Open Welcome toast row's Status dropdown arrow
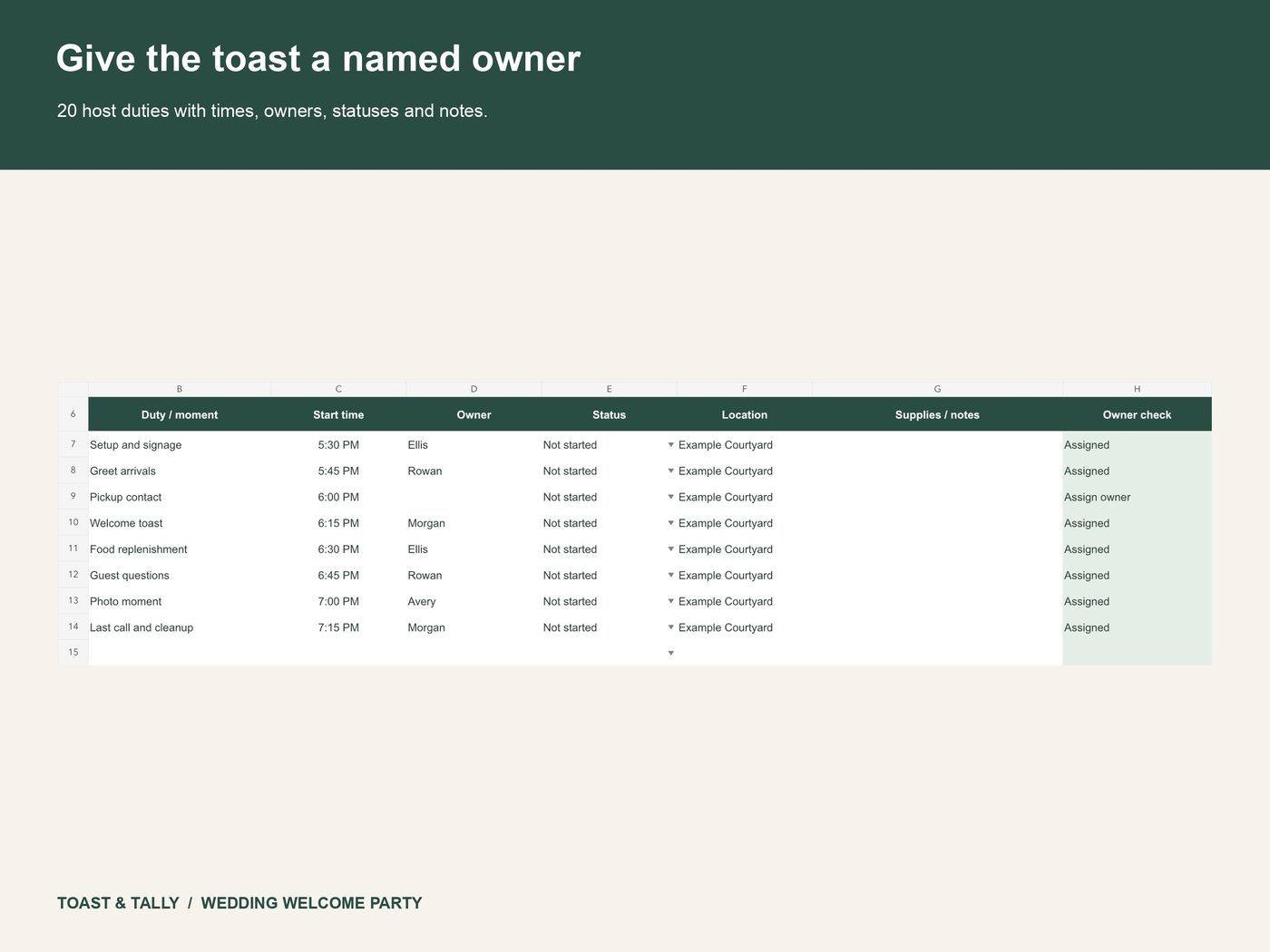This screenshot has height=952, width=1270. [671, 523]
